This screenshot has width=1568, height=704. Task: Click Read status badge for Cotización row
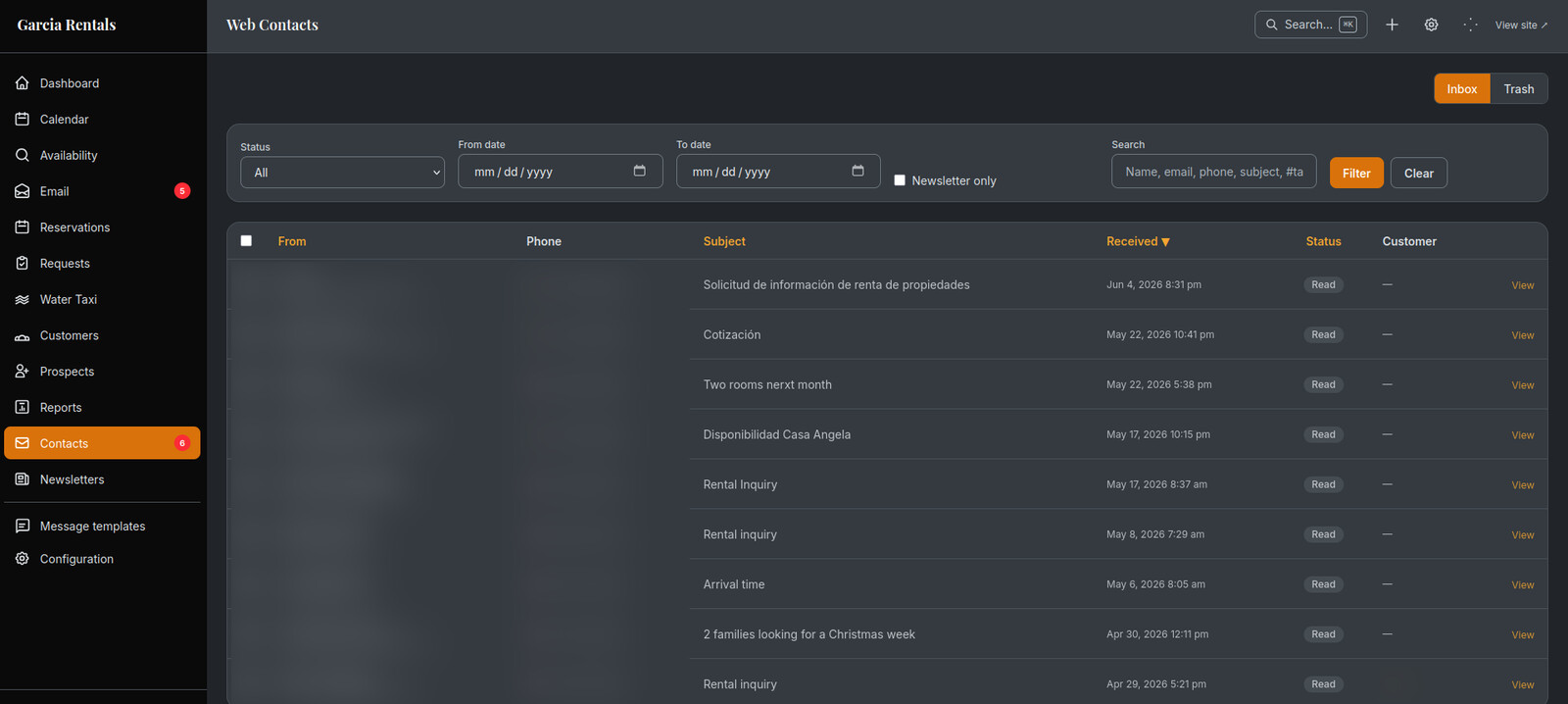tap(1323, 334)
